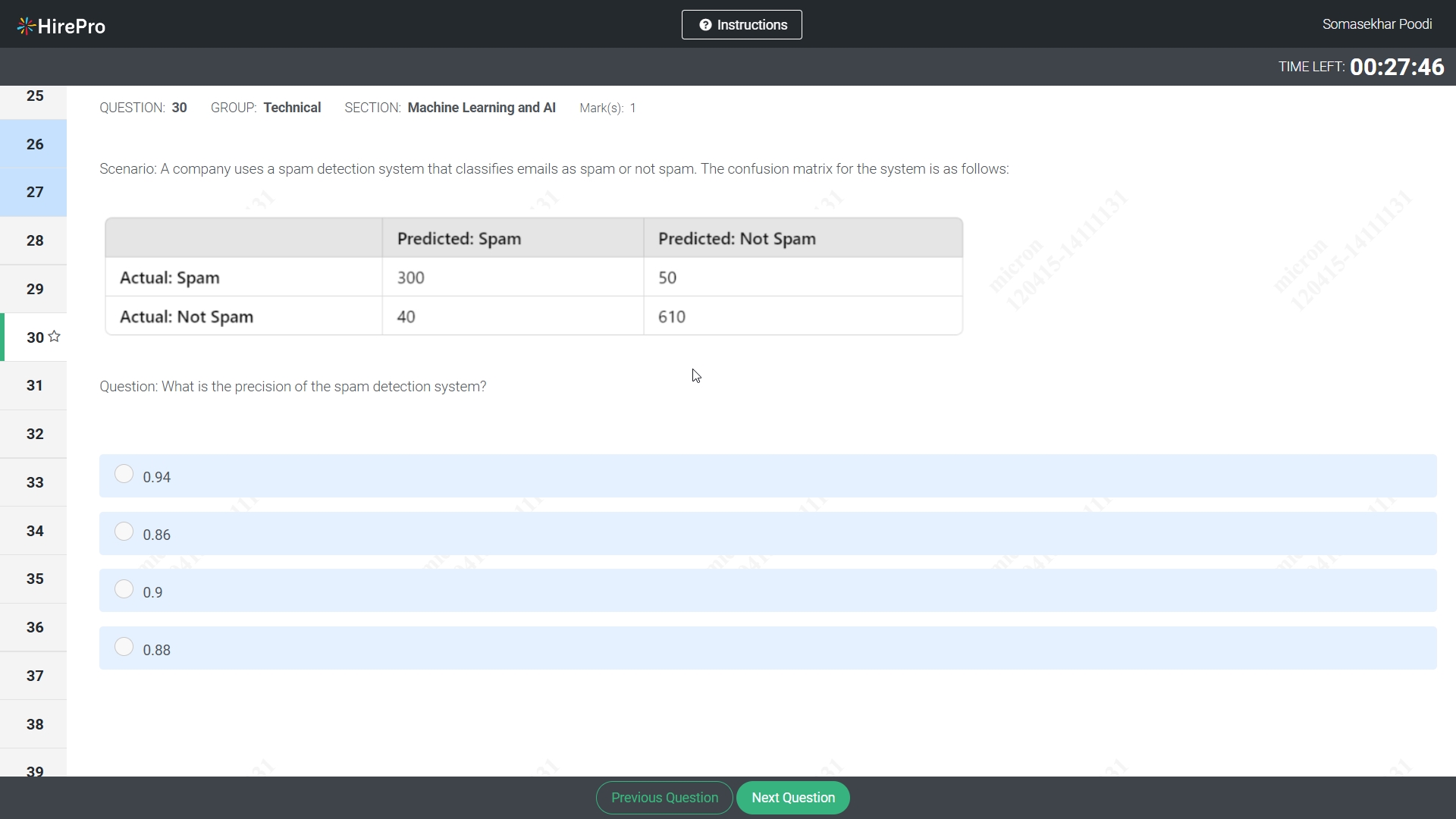Click the 'Technical' group label
Image resolution: width=1456 pixels, height=819 pixels.
click(x=292, y=108)
